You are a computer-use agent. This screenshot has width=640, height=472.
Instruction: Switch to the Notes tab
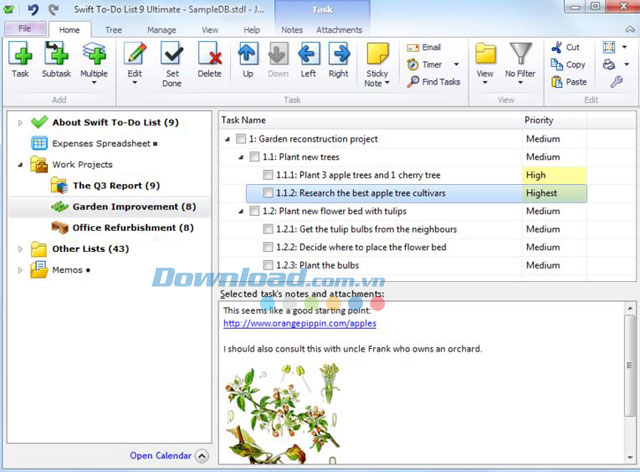(292, 30)
